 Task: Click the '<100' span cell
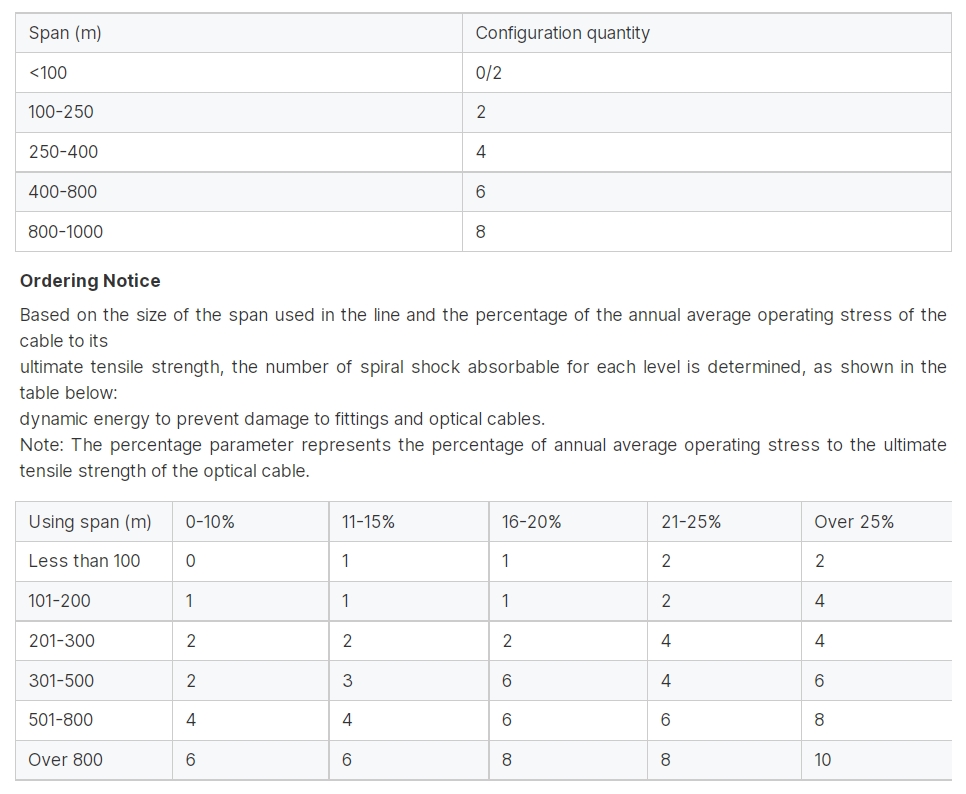(x=238, y=73)
